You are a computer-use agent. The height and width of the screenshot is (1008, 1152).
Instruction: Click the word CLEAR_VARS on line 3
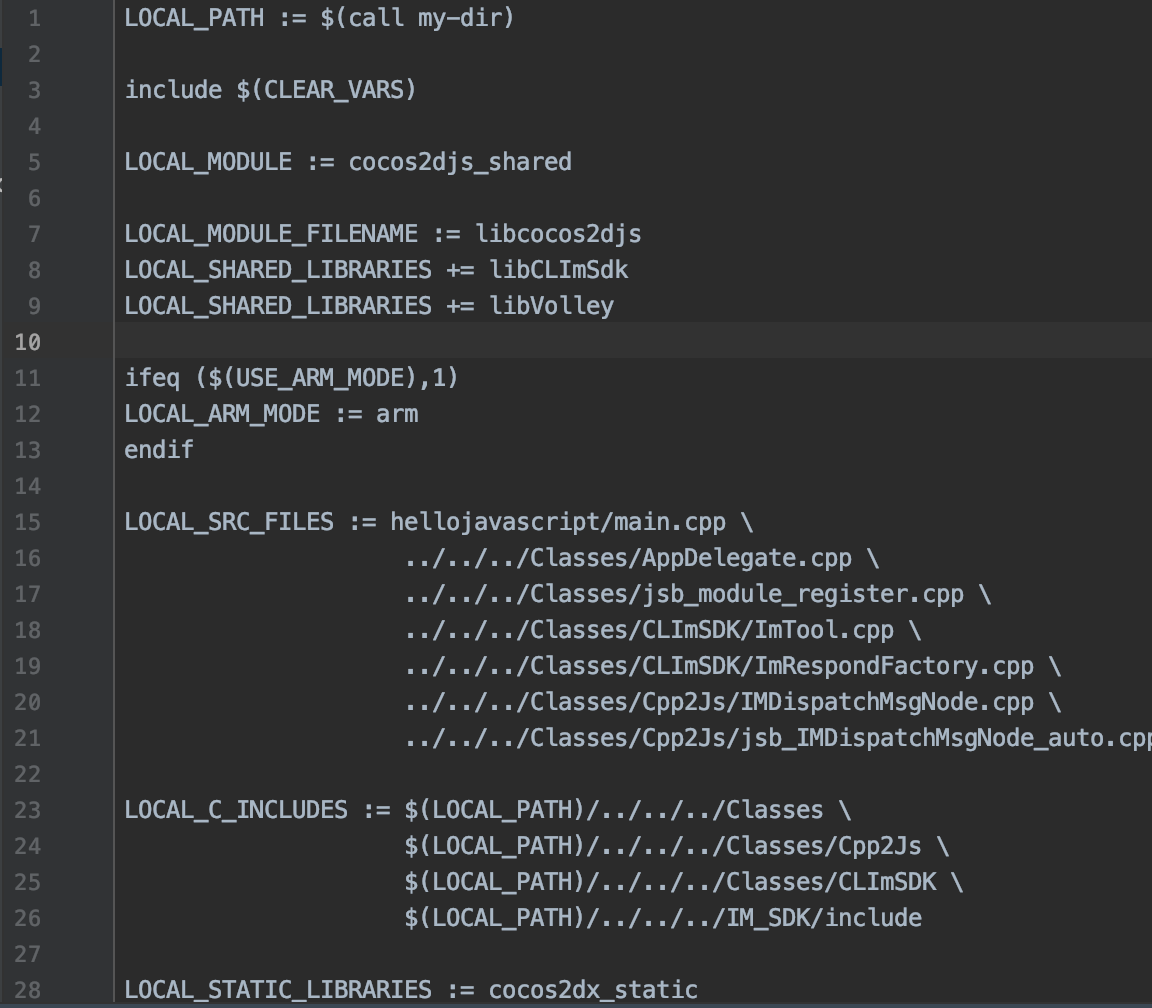coord(334,90)
